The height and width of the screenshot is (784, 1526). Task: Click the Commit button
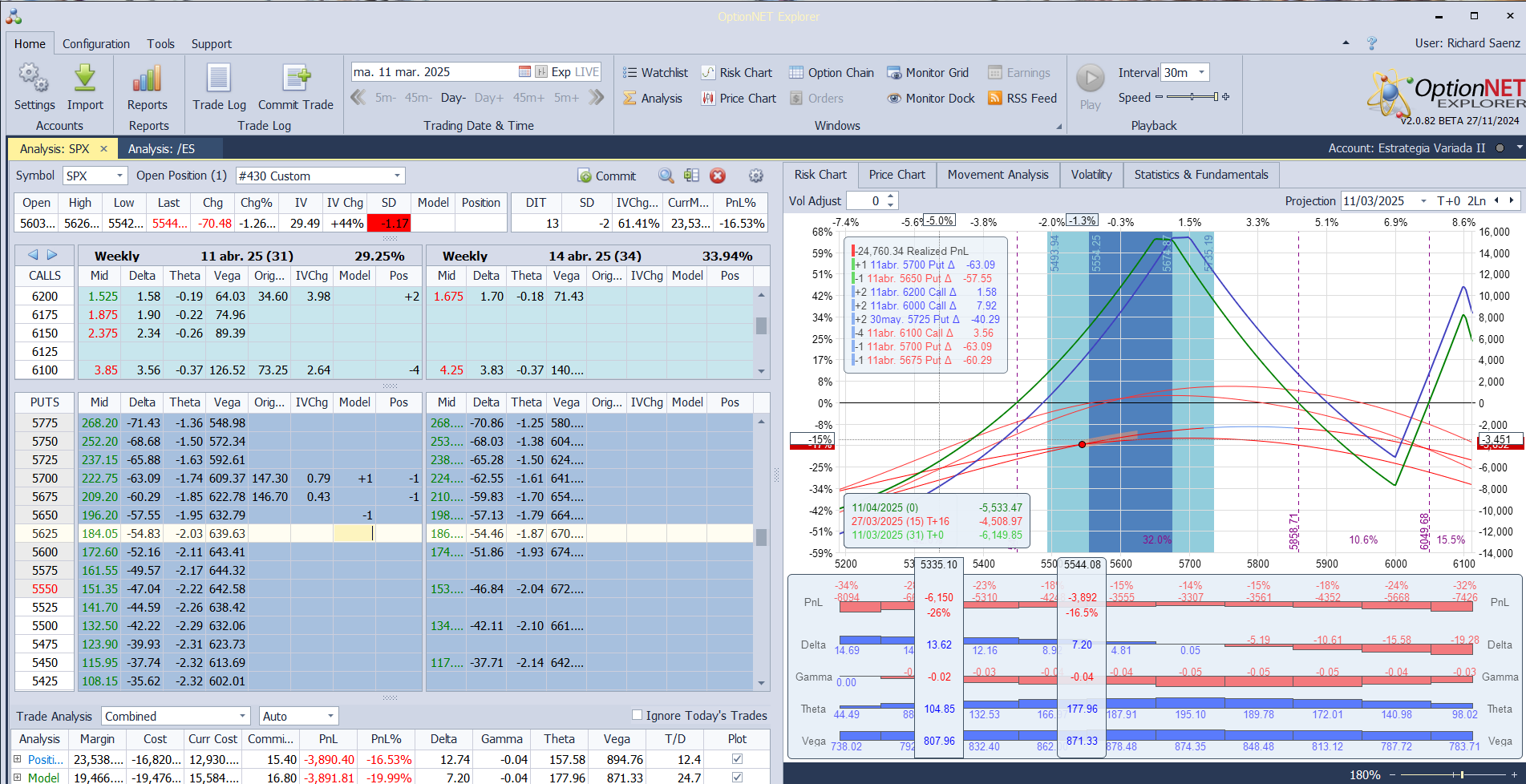point(607,176)
